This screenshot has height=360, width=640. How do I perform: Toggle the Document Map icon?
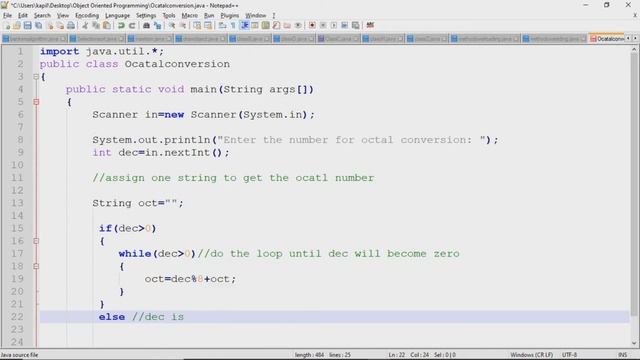click(x=266, y=25)
